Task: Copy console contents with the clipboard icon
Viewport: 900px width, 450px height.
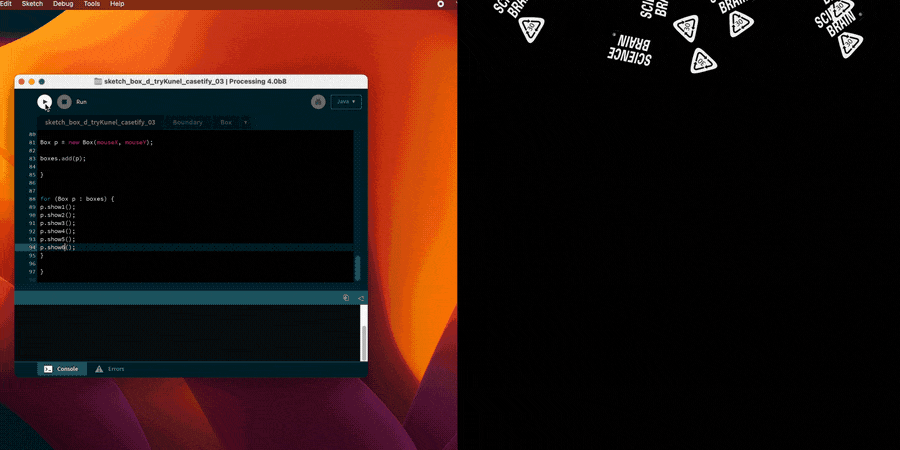Action: pyautogui.click(x=346, y=298)
